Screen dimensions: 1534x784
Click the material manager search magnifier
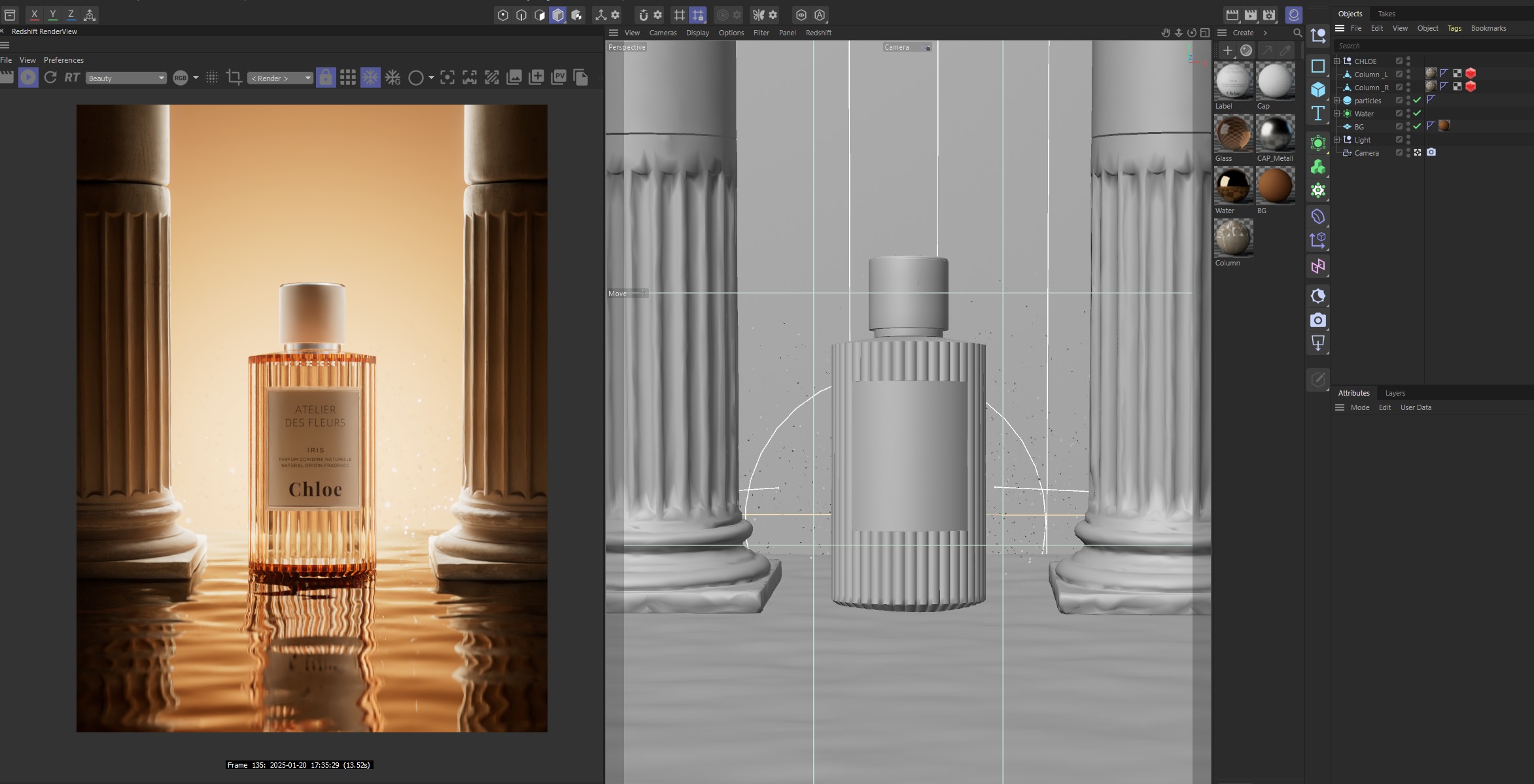click(1297, 32)
